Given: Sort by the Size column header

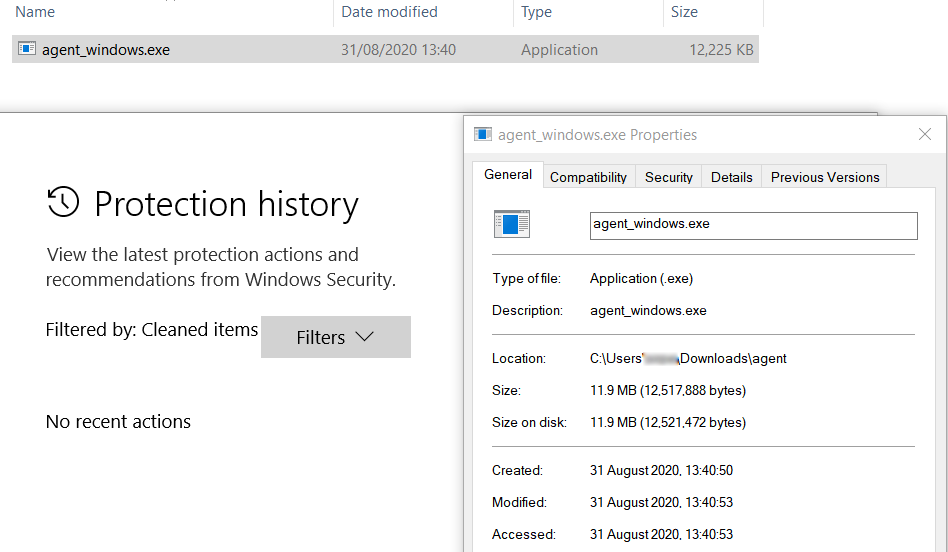Looking at the screenshot, I should (x=685, y=12).
